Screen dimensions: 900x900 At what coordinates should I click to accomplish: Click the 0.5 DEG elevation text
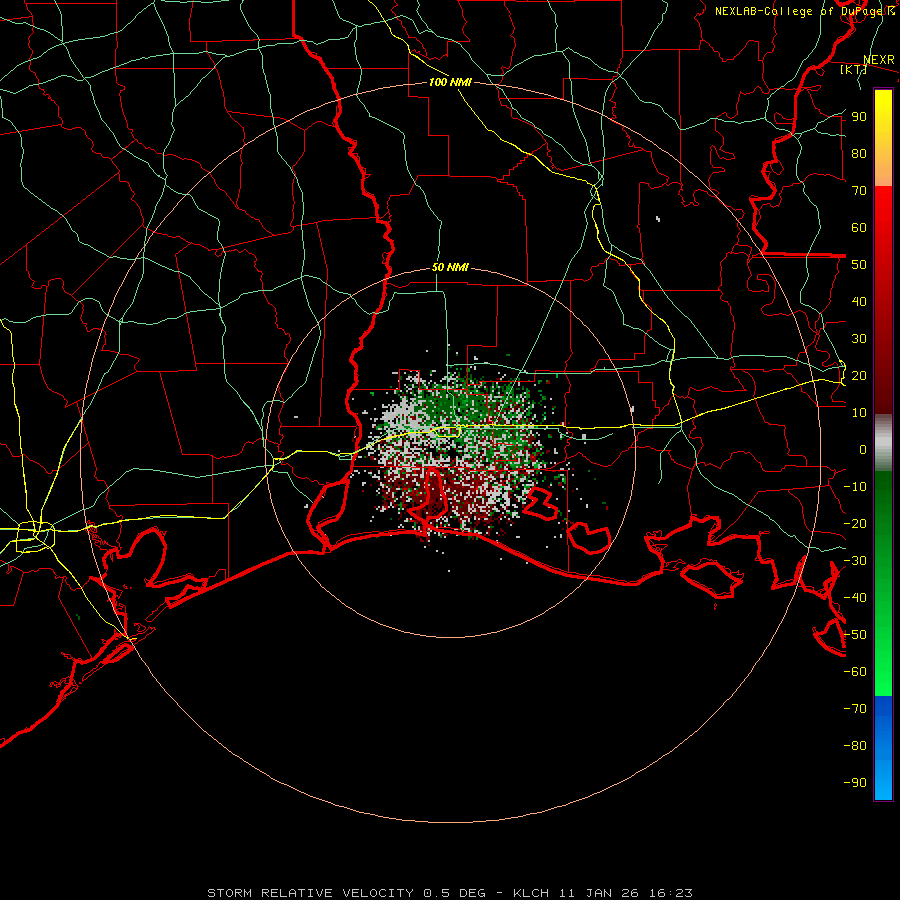455,893
